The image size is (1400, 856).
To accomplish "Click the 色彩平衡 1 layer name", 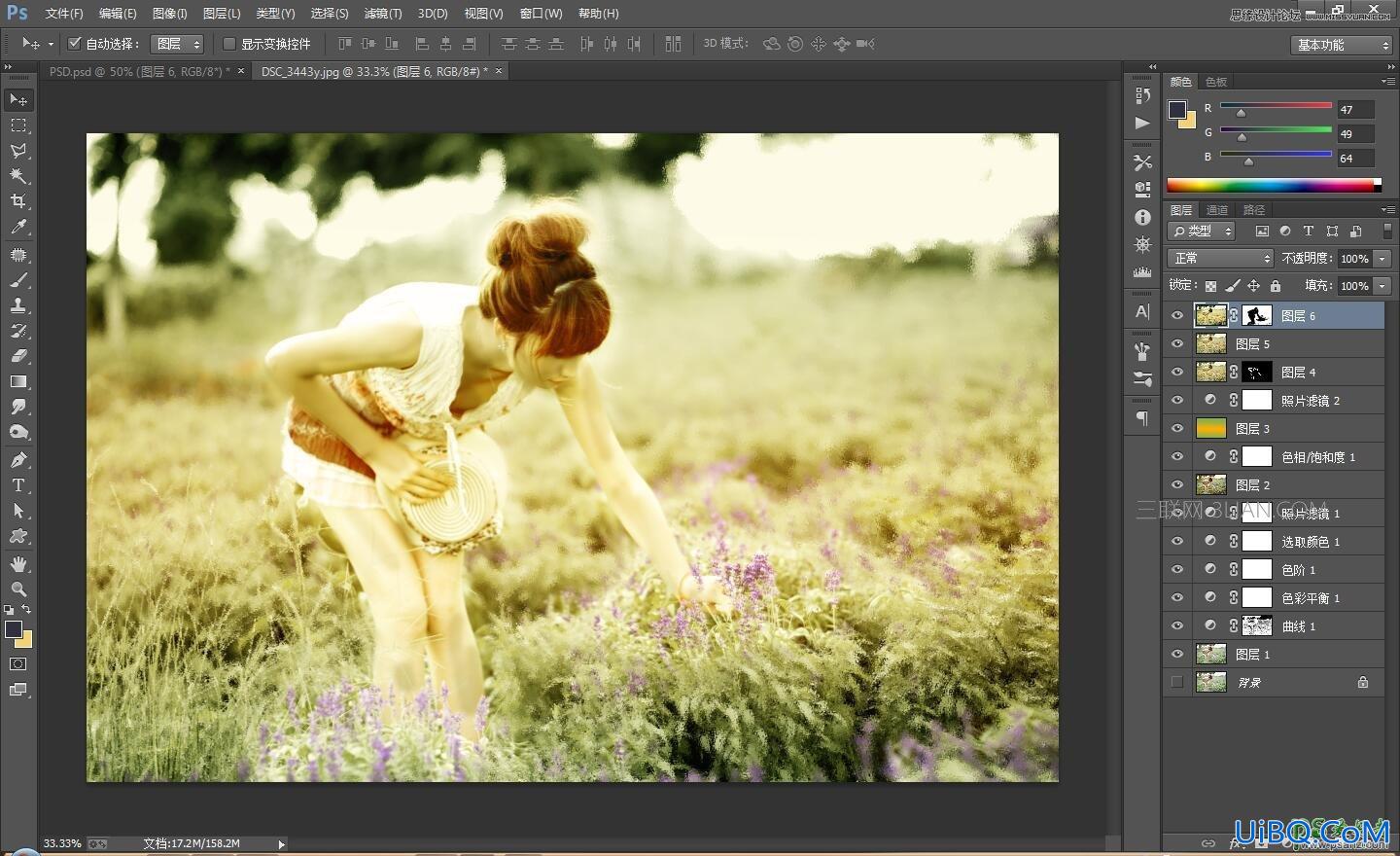I will point(1311,598).
